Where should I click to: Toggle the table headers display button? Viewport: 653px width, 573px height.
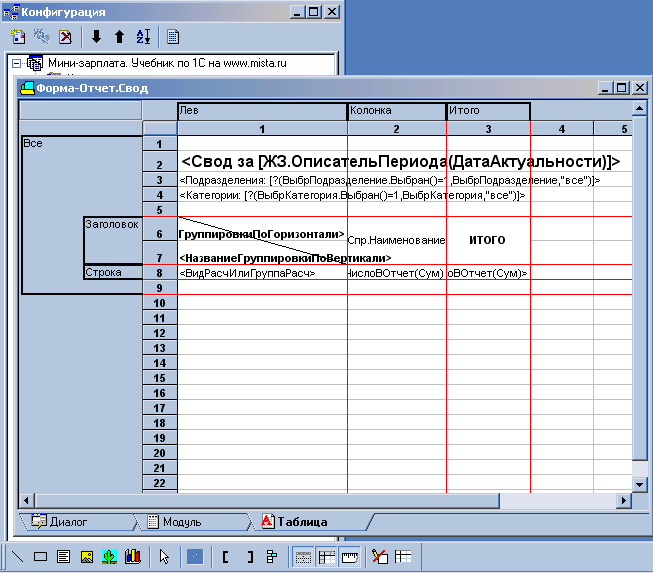pos(327,556)
